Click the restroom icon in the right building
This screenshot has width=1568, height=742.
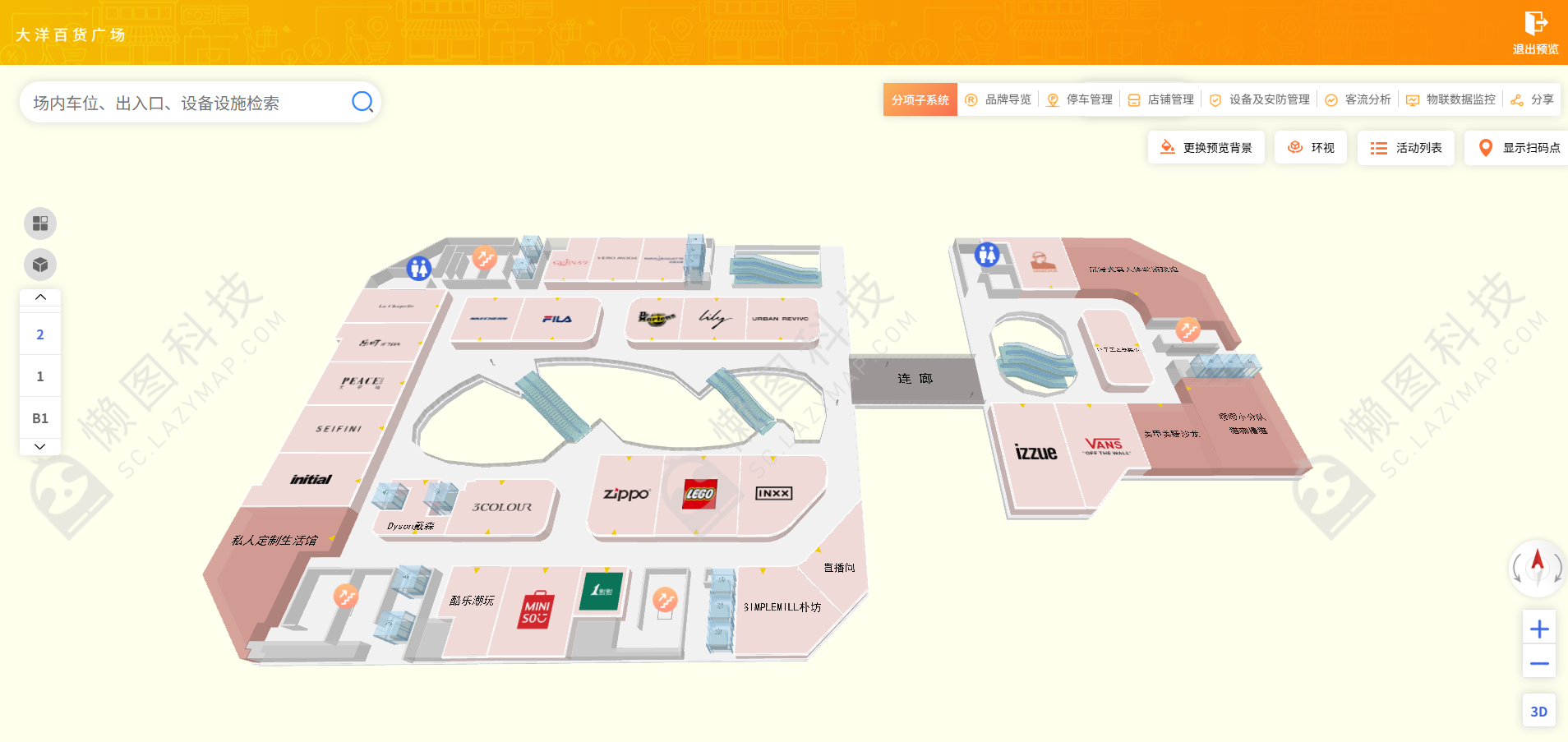click(987, 255)
